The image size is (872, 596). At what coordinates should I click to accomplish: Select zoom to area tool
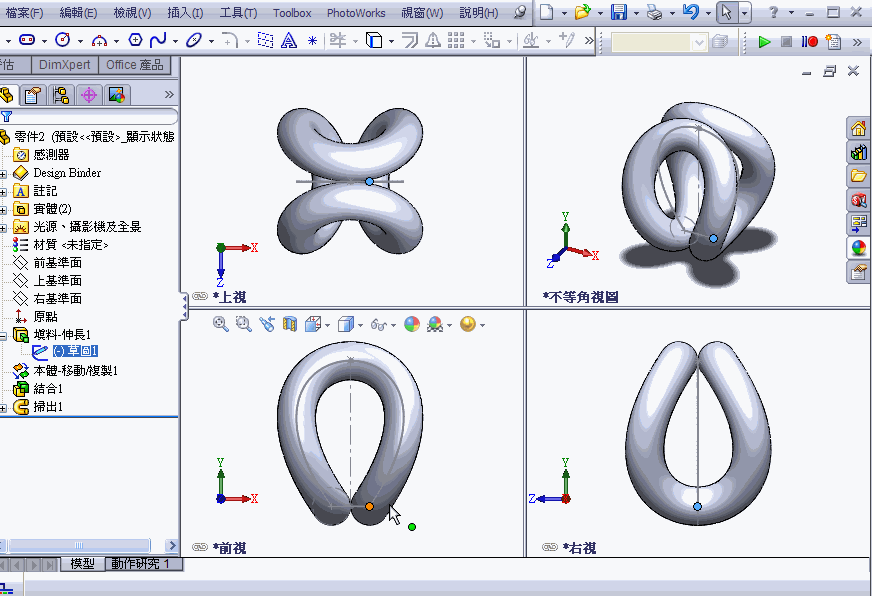(244, 324)
